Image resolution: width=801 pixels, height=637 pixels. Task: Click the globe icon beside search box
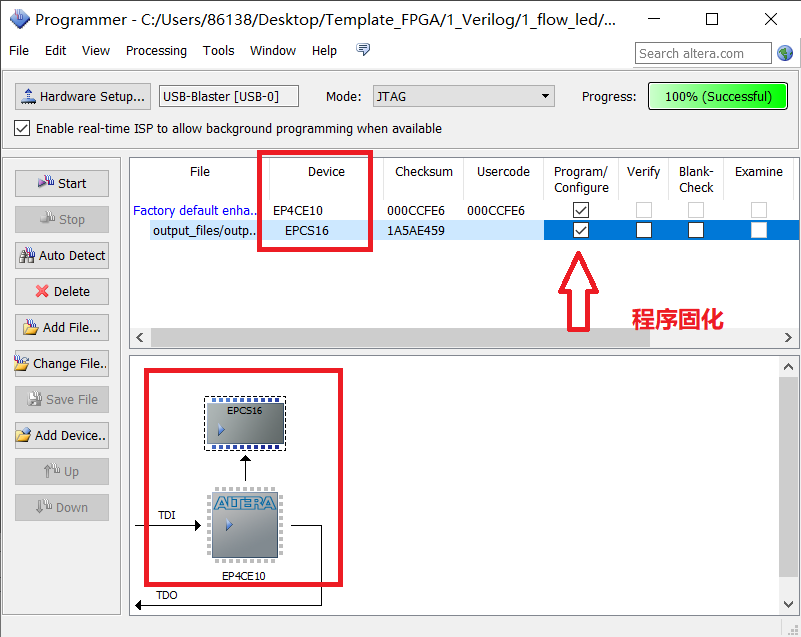tap(785, 53)
